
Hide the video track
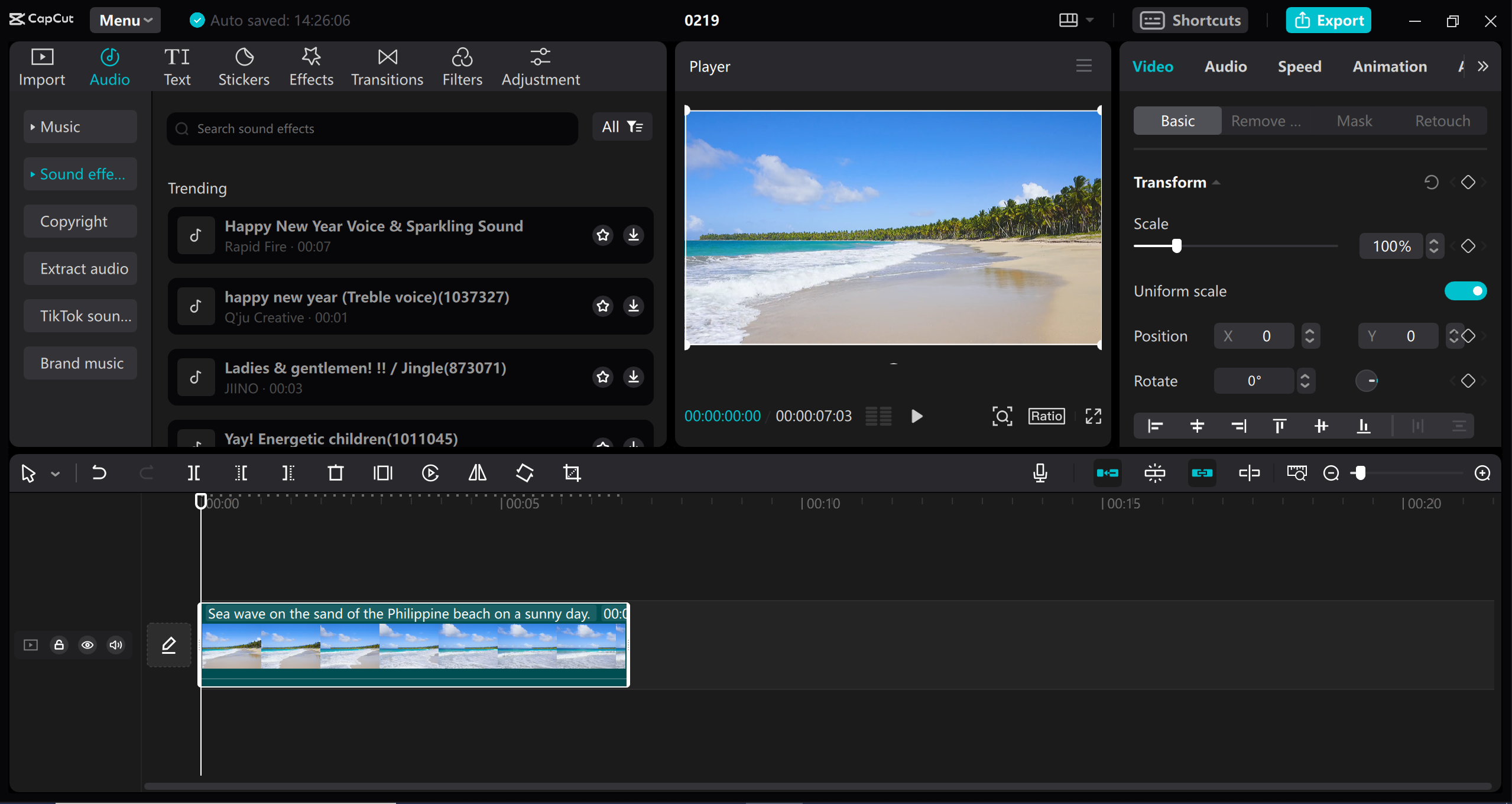tap(87, 645)
